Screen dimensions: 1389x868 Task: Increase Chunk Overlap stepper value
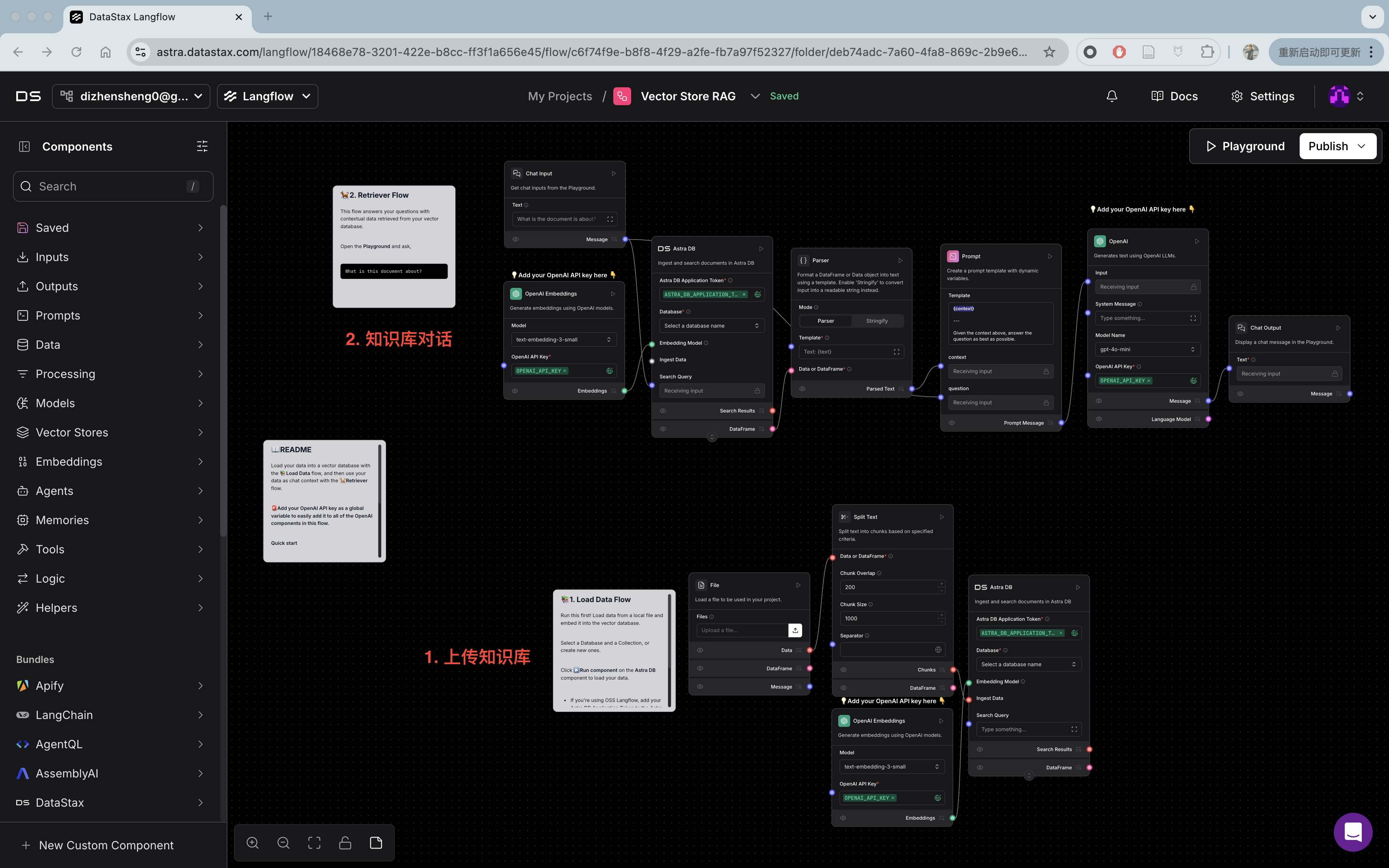point(941,584)
